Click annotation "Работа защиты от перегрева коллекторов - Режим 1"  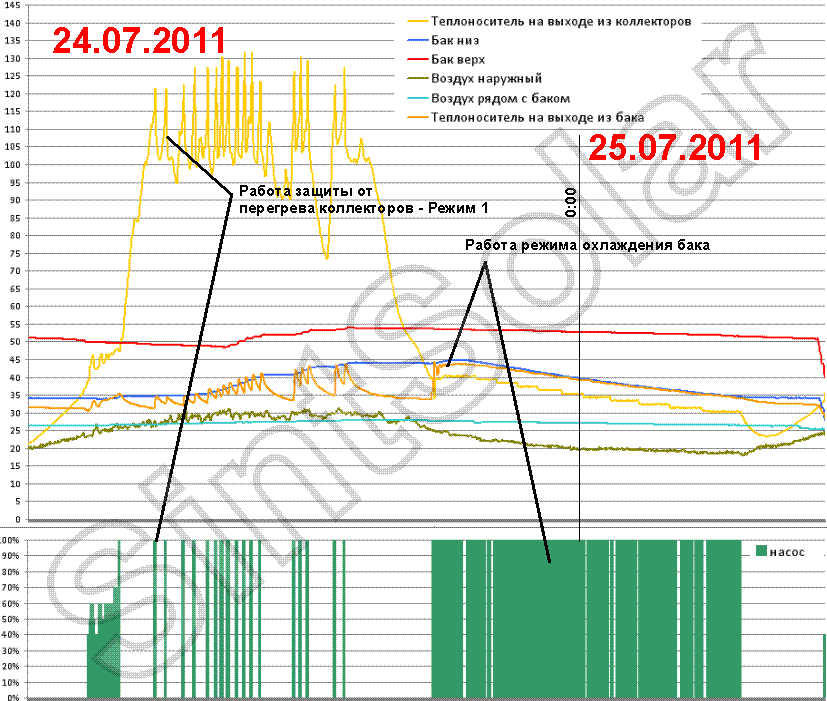click(x=364, y=199)
